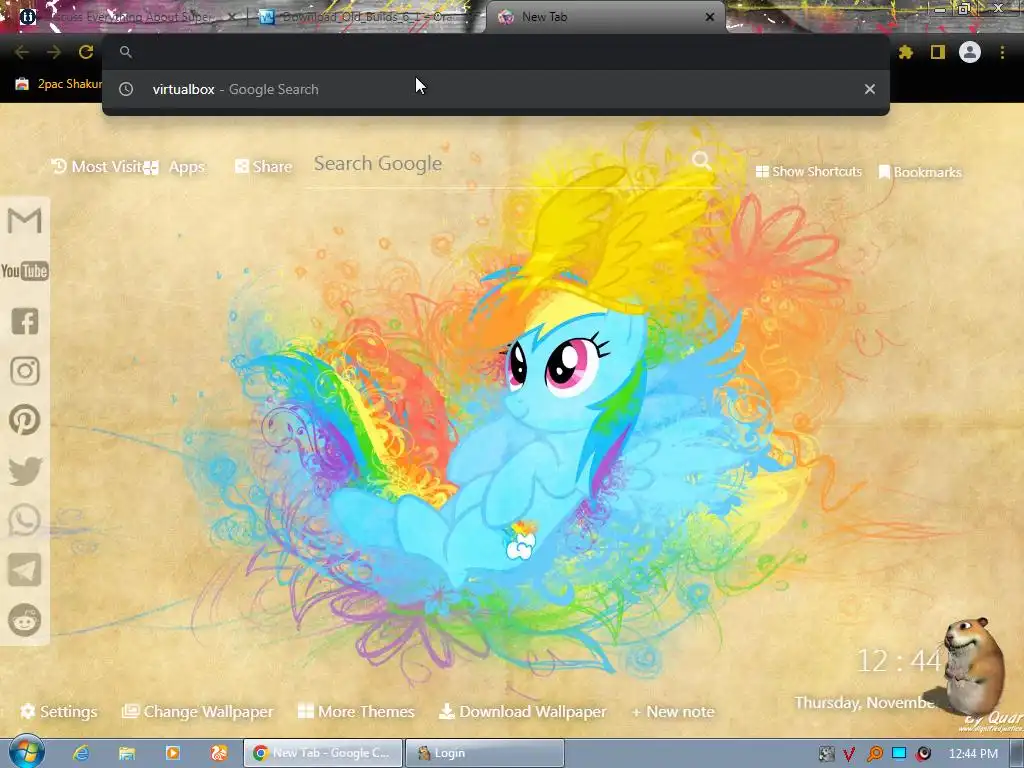This screenshot has height=768, width=1024.
Task: Click the taskbar clock showing 12:44 PM
Action: click(x=973, y=754)
